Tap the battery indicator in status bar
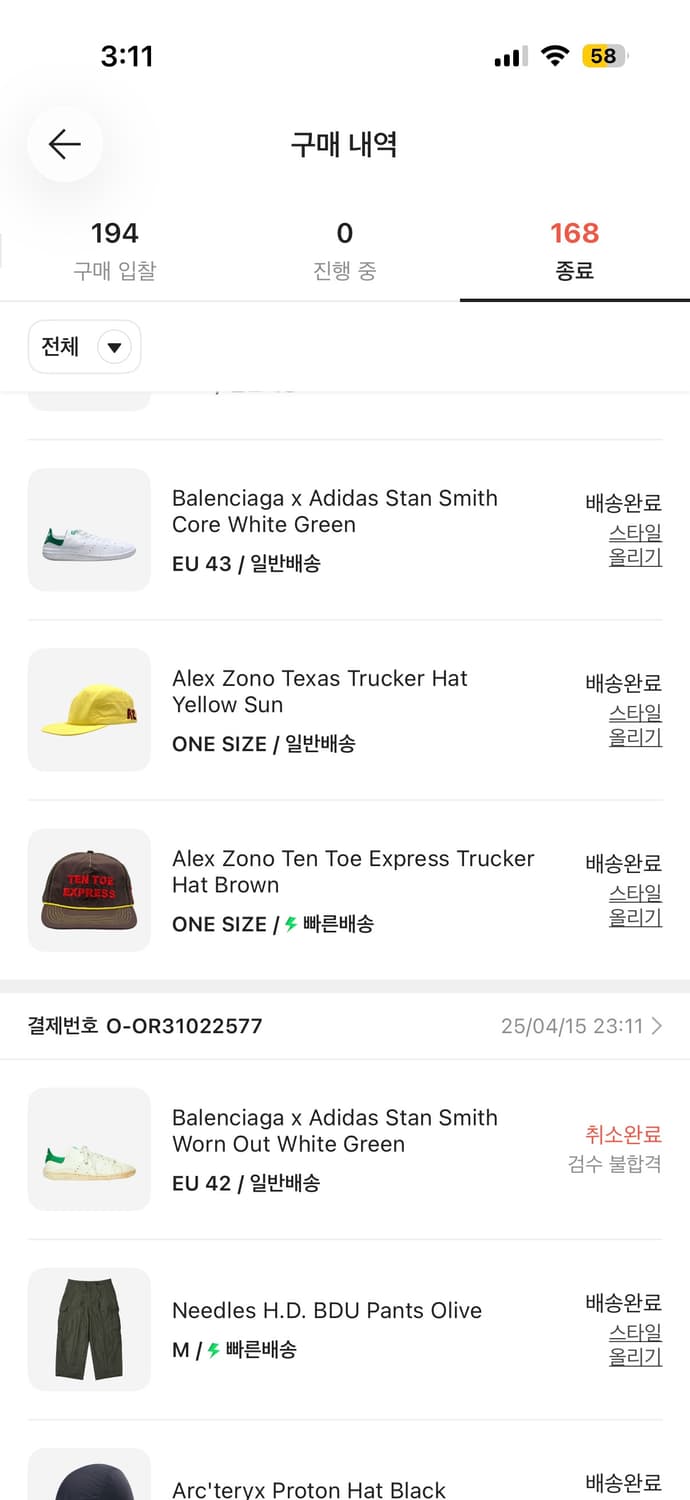 (x=604, y=56)
